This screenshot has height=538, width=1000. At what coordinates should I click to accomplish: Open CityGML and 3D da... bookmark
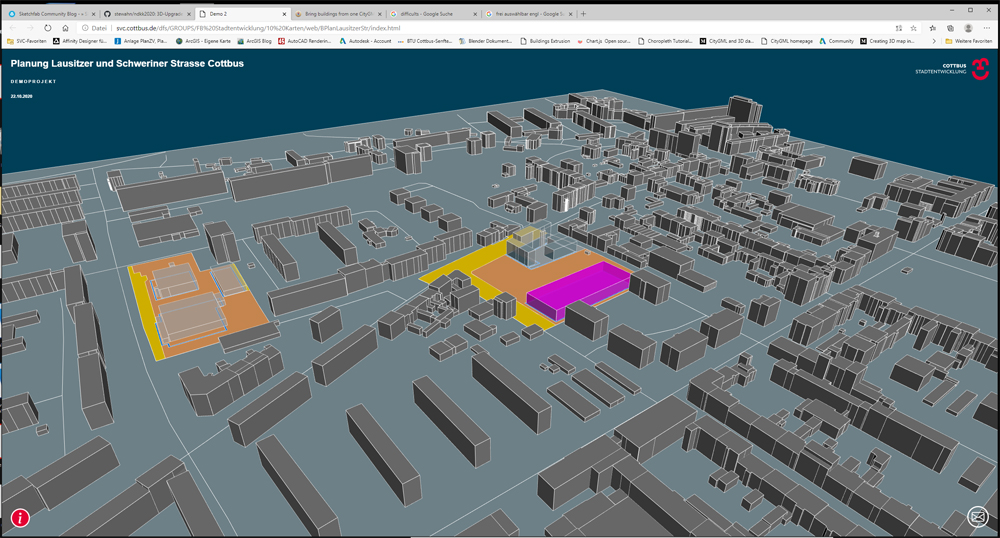[x=726, y=41]
